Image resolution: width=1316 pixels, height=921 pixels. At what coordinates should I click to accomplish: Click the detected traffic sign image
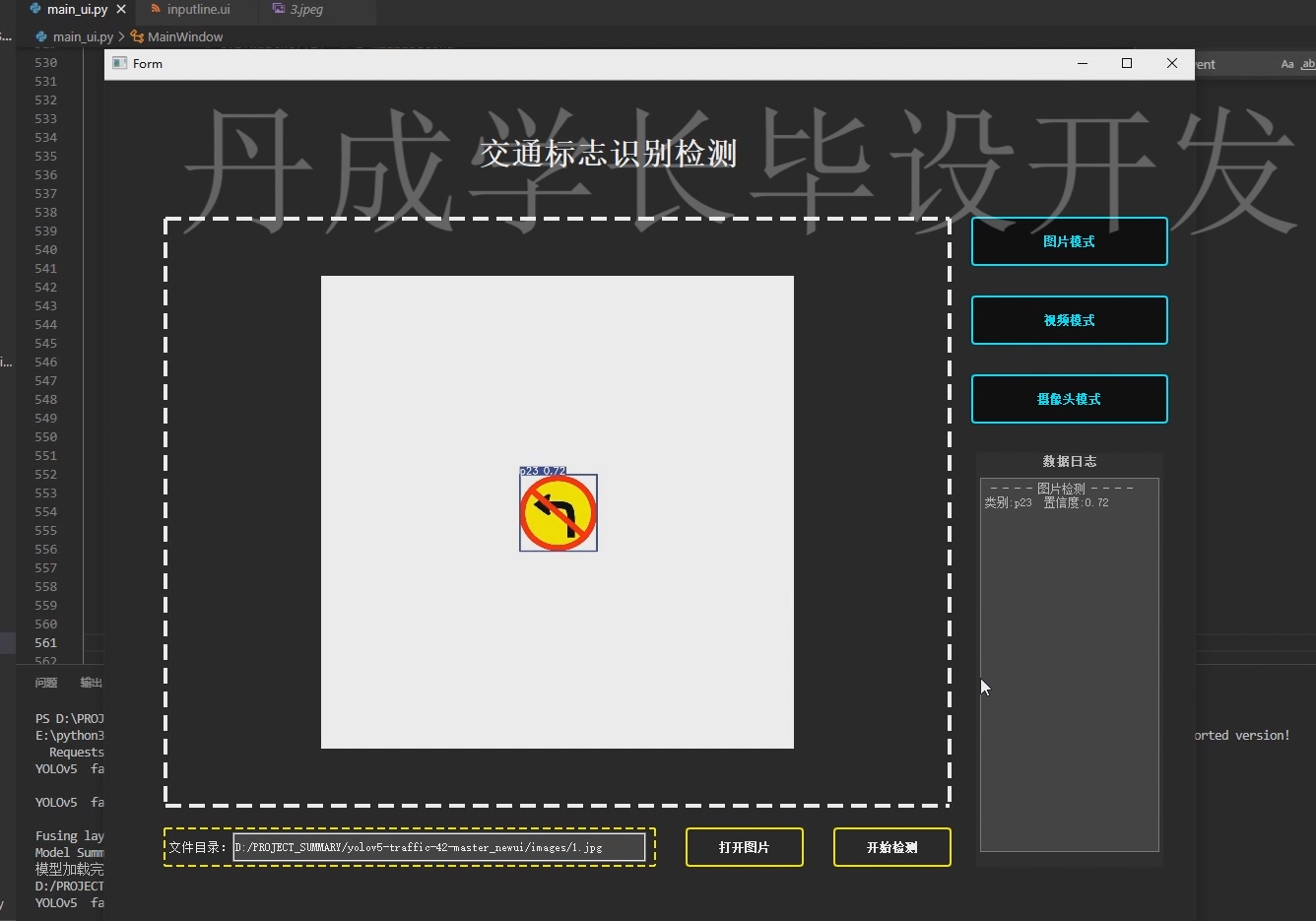coord(558,512)
